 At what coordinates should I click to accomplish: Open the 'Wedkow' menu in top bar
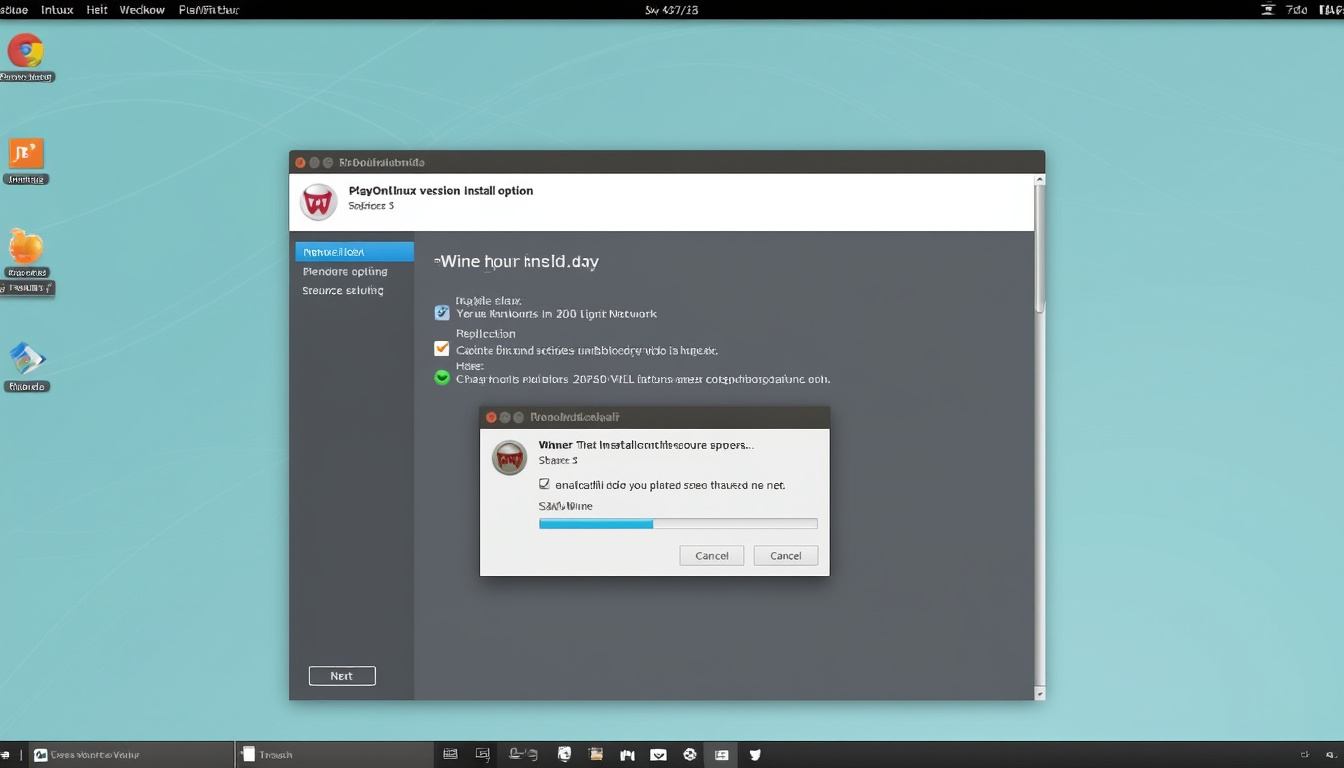tap(142, 10)
